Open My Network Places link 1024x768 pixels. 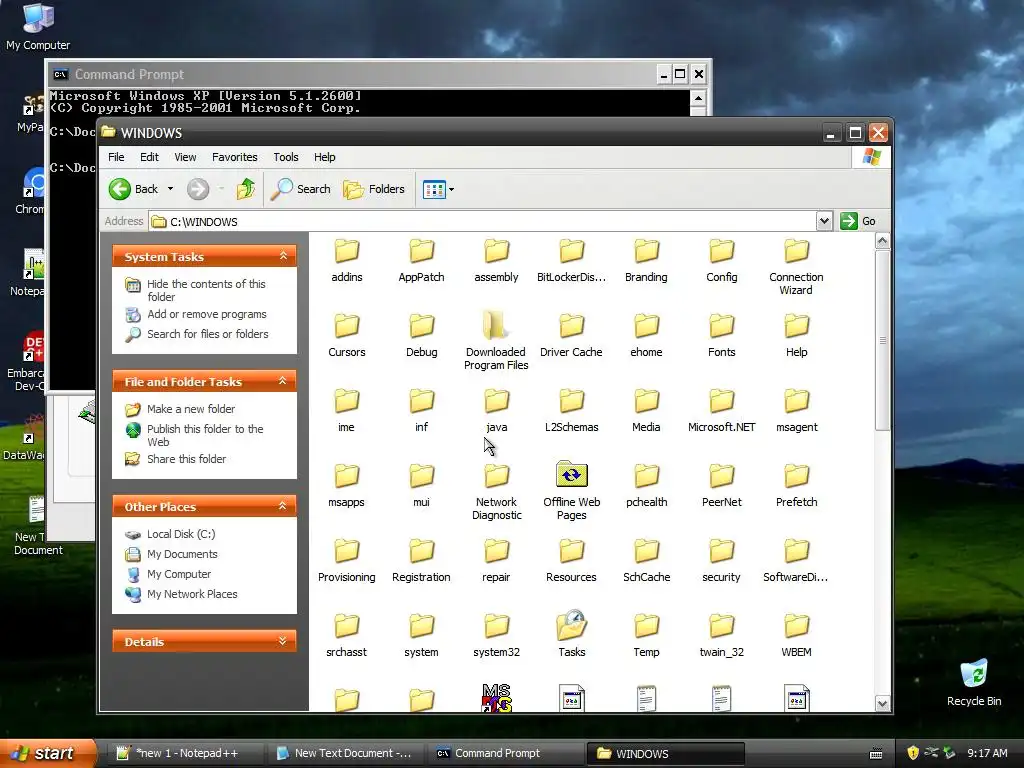point(192,594)
